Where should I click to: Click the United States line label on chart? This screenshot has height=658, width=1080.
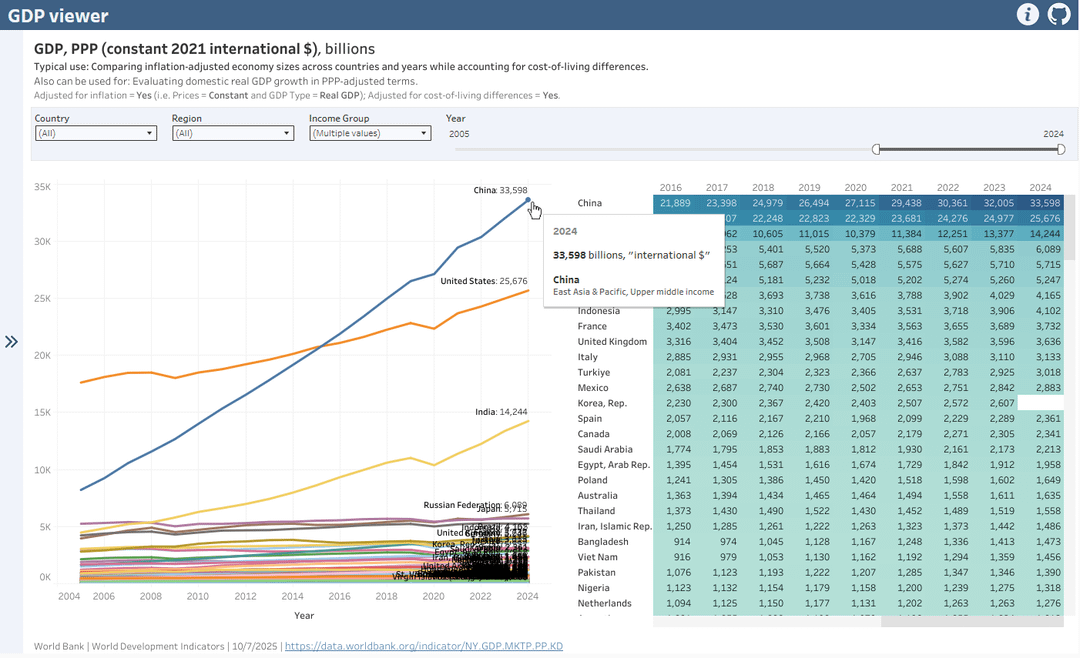point(483,281)
